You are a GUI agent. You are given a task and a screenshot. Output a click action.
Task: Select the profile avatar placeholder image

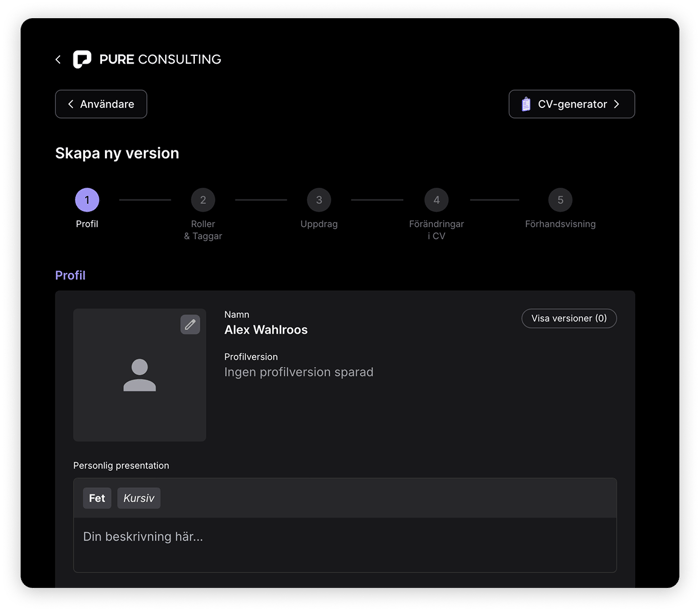pyautogui.click(x=140, y=375)
